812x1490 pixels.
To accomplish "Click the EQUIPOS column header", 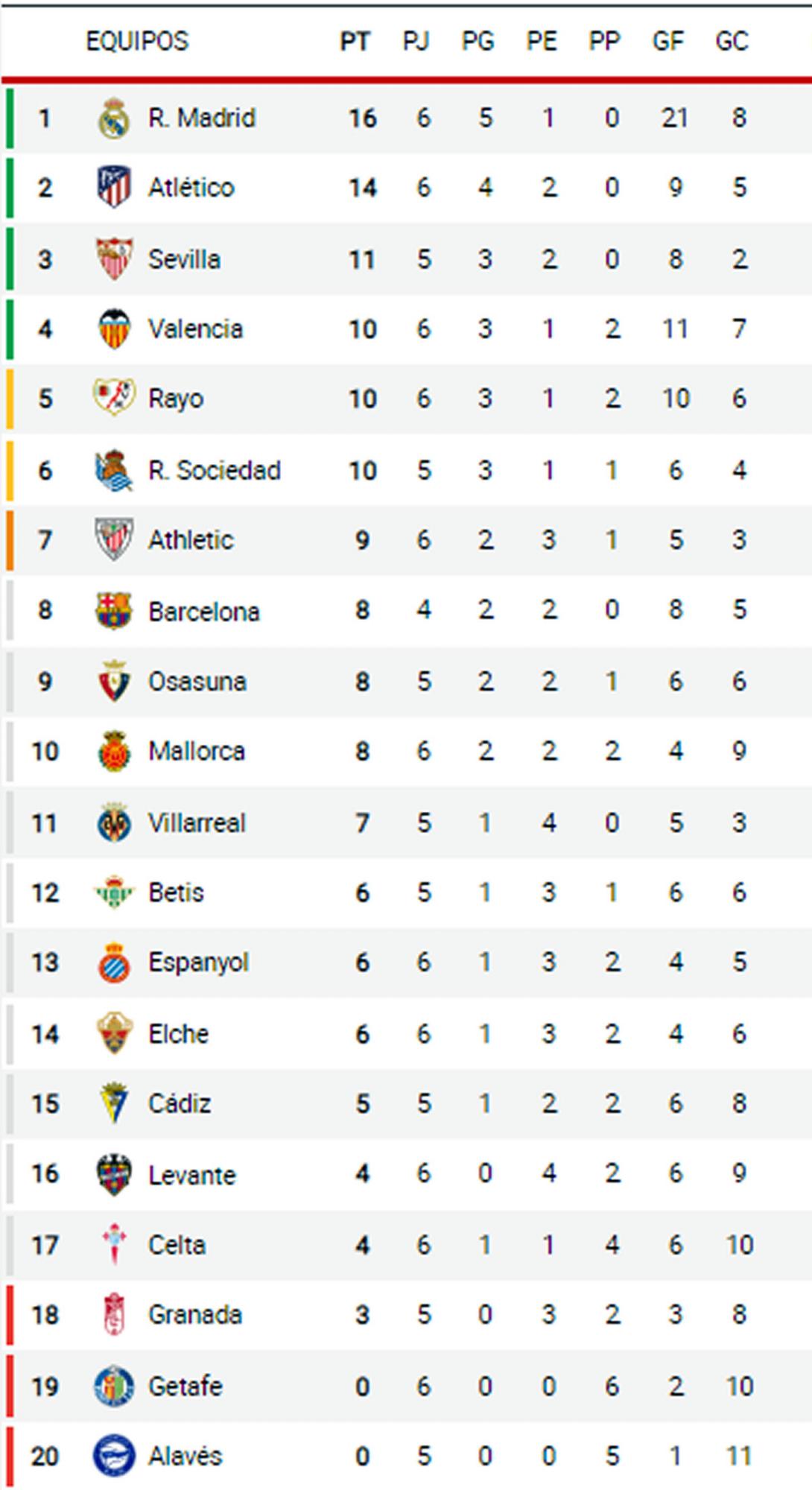I will (137, 41).
